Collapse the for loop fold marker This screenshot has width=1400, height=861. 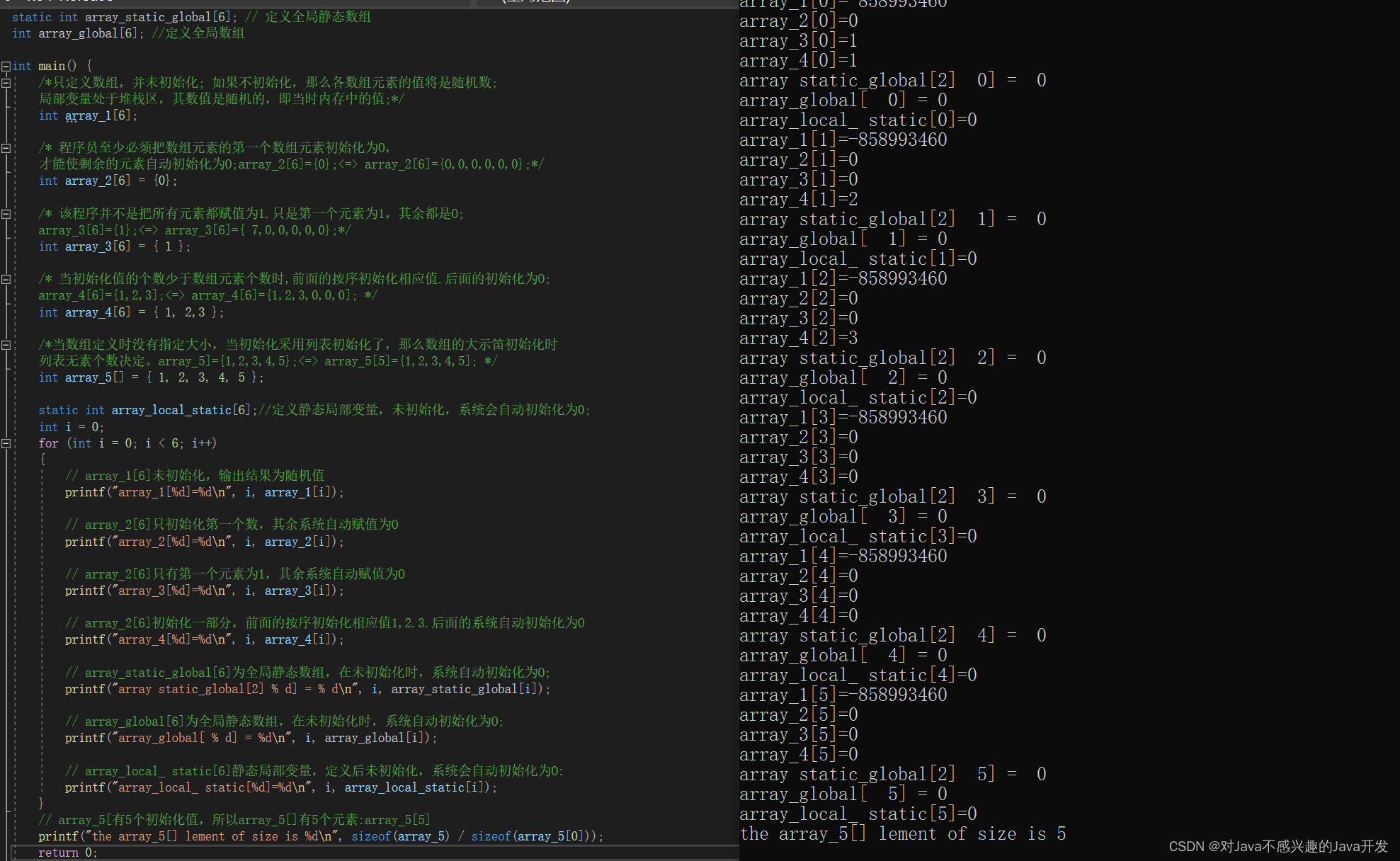(x=6, y=444)
